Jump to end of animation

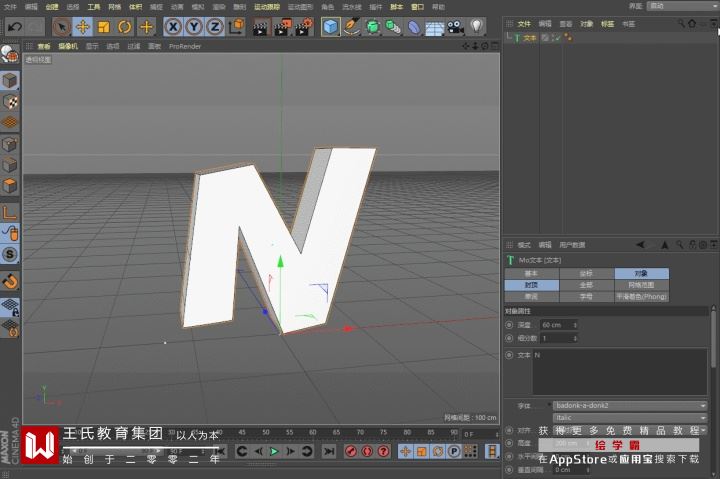[329, 451]
